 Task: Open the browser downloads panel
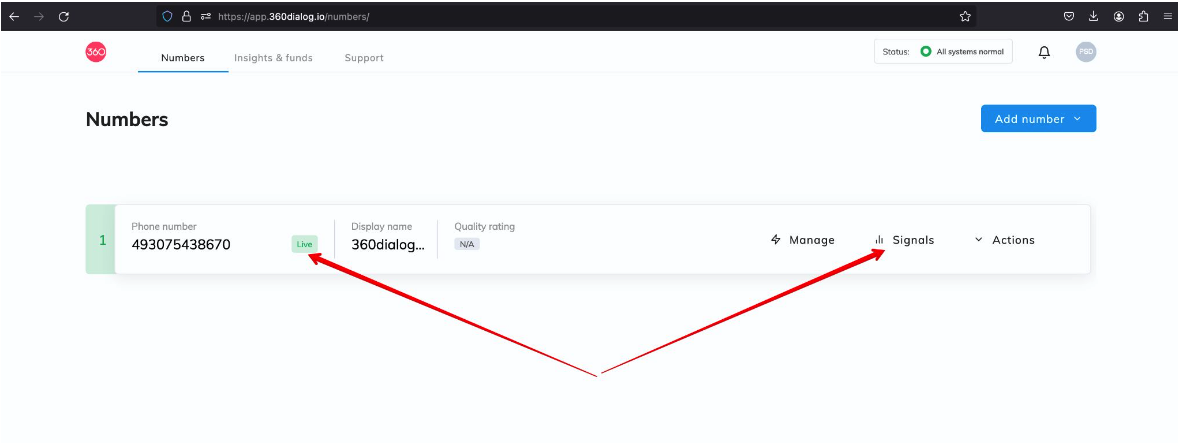(x=1094, y=17)
